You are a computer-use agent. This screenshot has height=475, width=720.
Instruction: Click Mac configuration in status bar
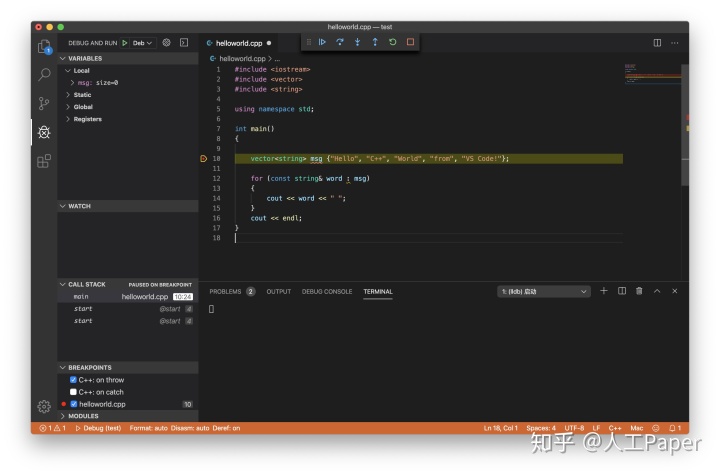(636, 428)
